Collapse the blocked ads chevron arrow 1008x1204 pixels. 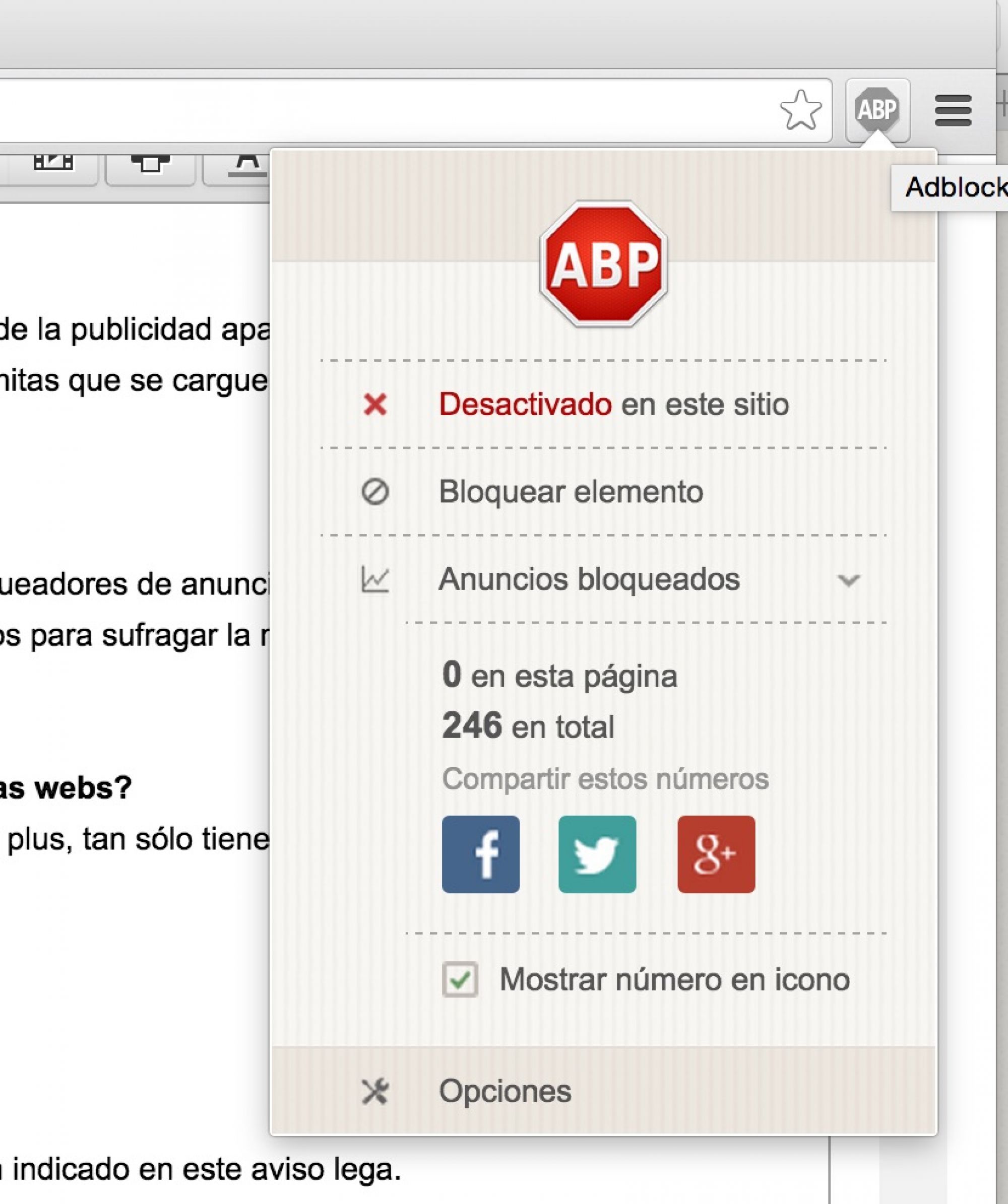pyautogui.click(x=849, y=580)
